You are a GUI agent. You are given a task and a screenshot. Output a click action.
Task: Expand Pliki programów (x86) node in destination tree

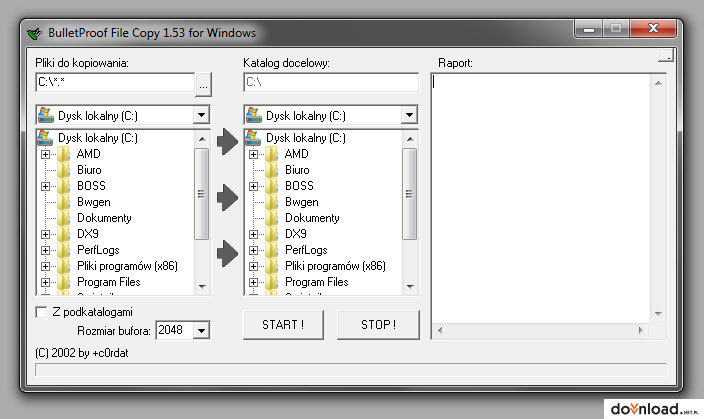[x=253, y=267]
